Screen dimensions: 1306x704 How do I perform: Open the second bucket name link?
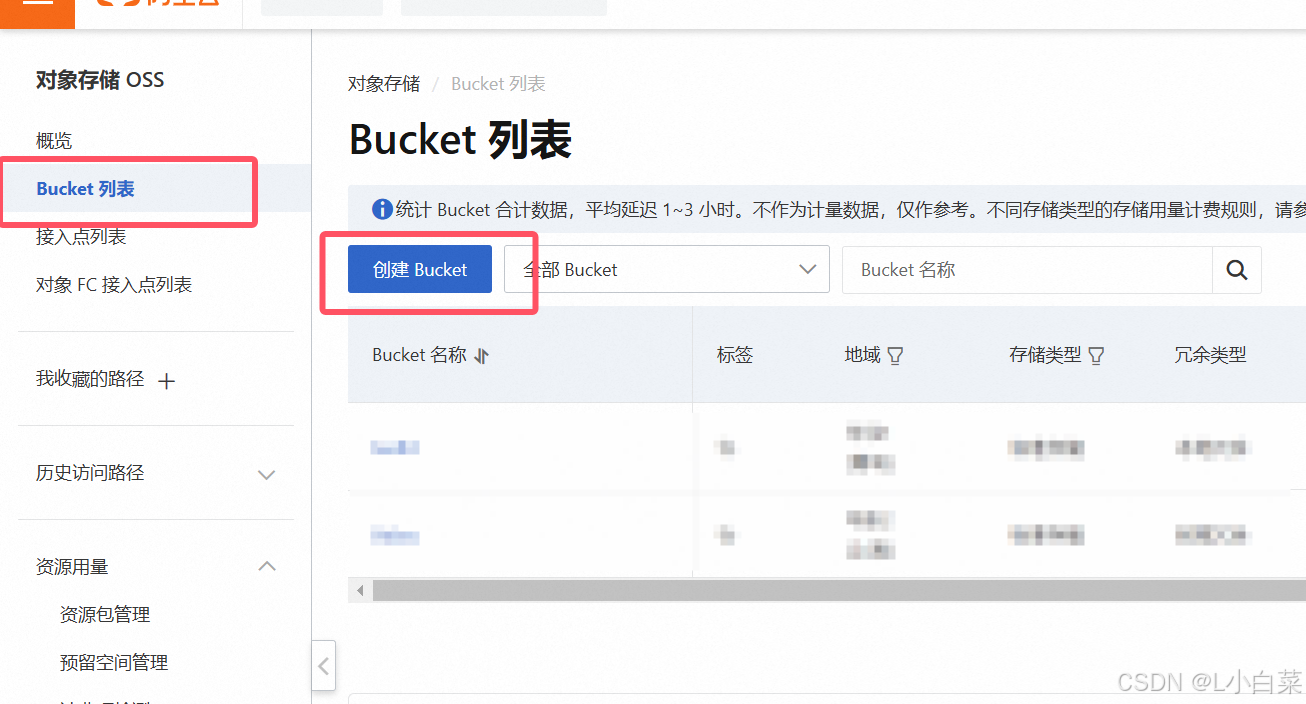(395, 537)
